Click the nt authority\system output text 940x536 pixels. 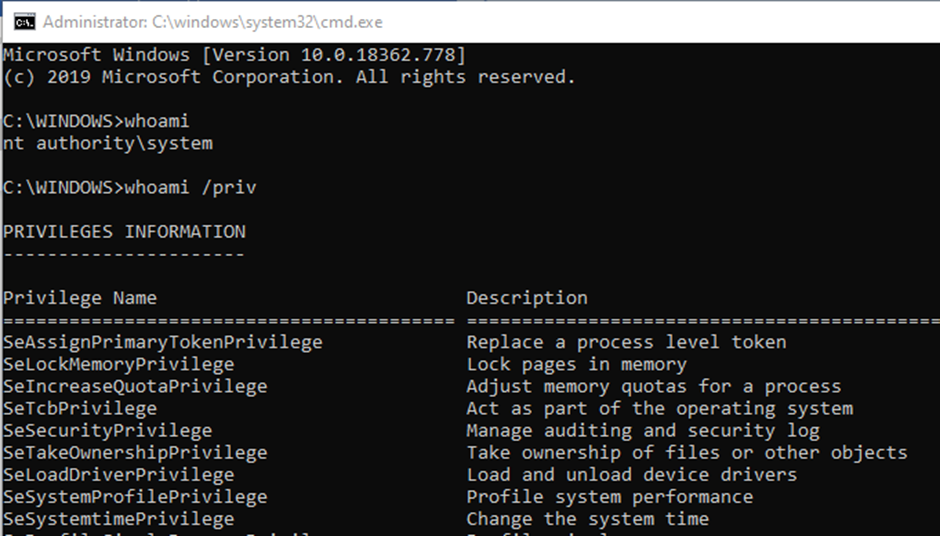pyautogui.click(x=108, y=143)
